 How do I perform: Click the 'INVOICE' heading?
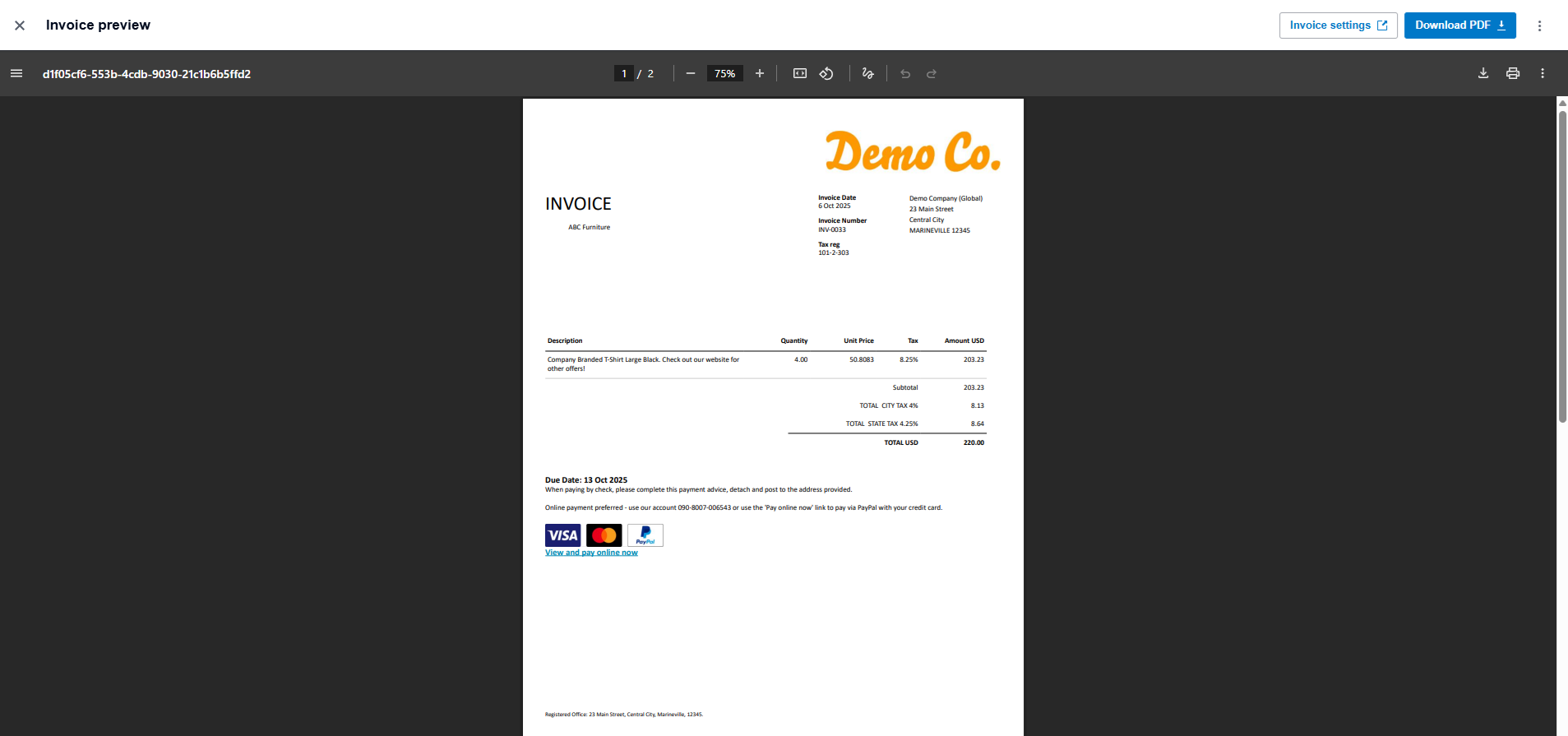pyautogui.click(x=578, y=204)
